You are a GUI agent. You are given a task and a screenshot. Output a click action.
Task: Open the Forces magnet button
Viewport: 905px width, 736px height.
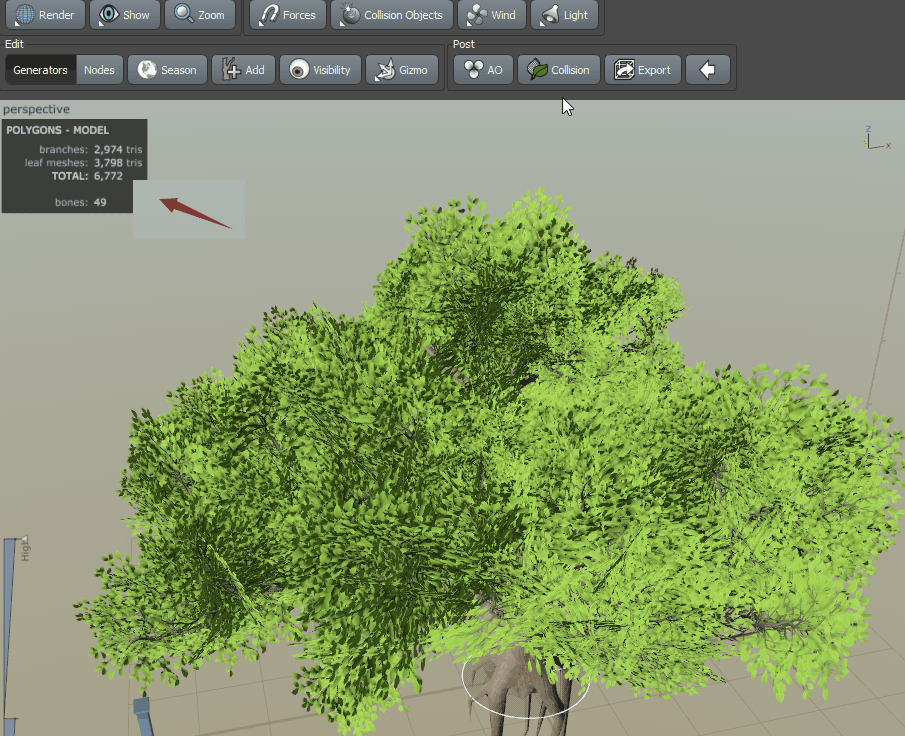(288, 14)
